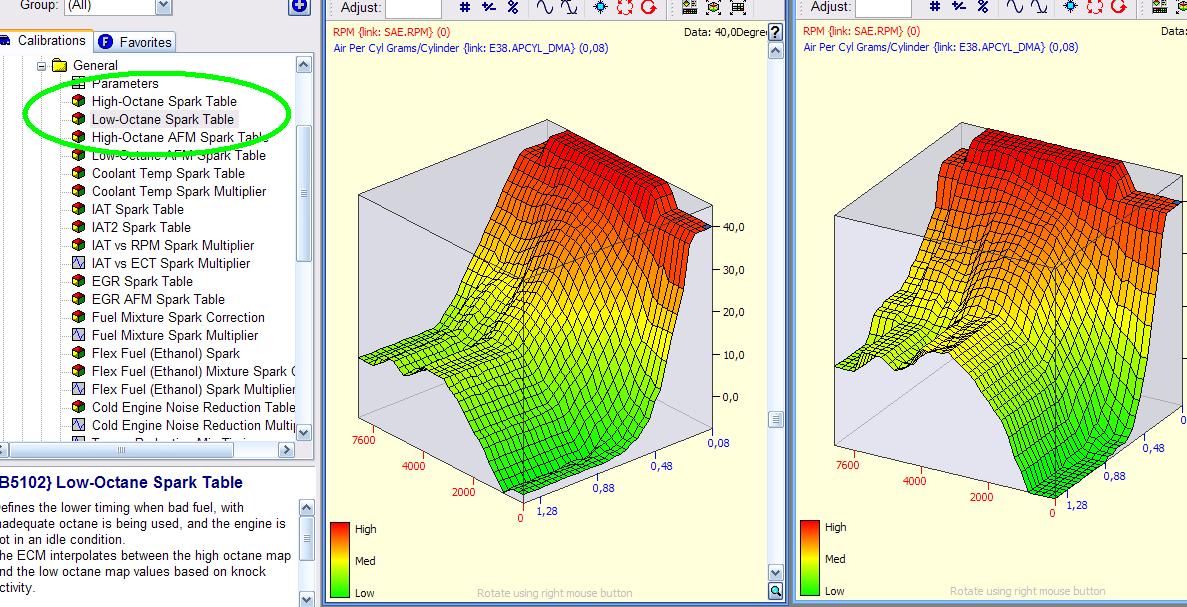The width and height of the screenshot is (1187, 607).
Task: Click the description panel scroll-up arrow
Action: pyautogui.click(x=307, y=508)
